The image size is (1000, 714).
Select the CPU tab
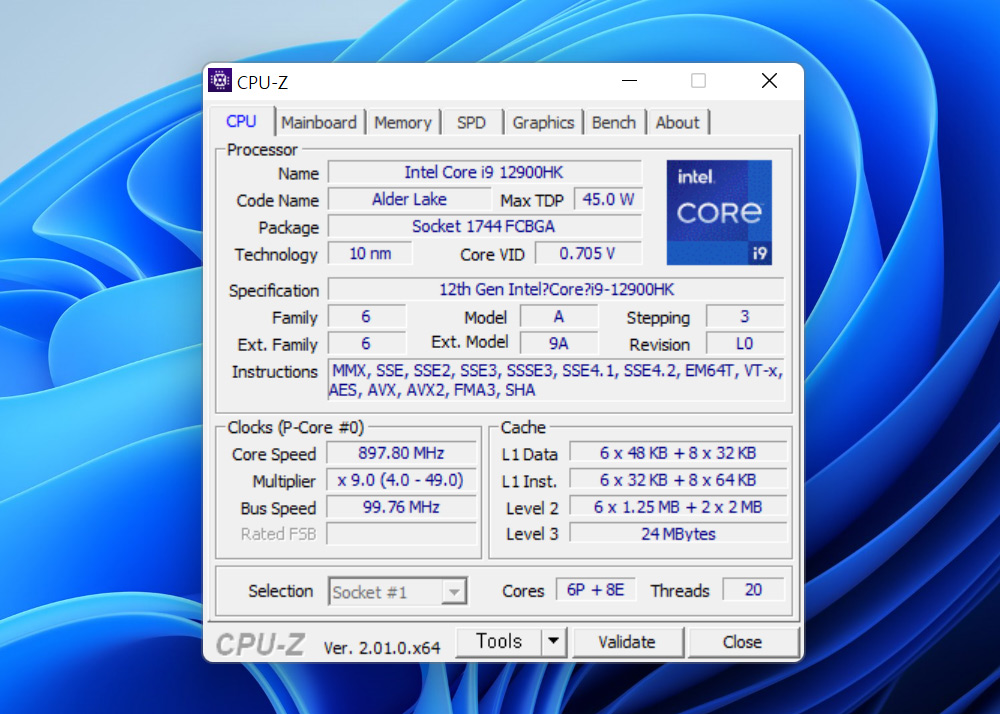pos(241,121)
